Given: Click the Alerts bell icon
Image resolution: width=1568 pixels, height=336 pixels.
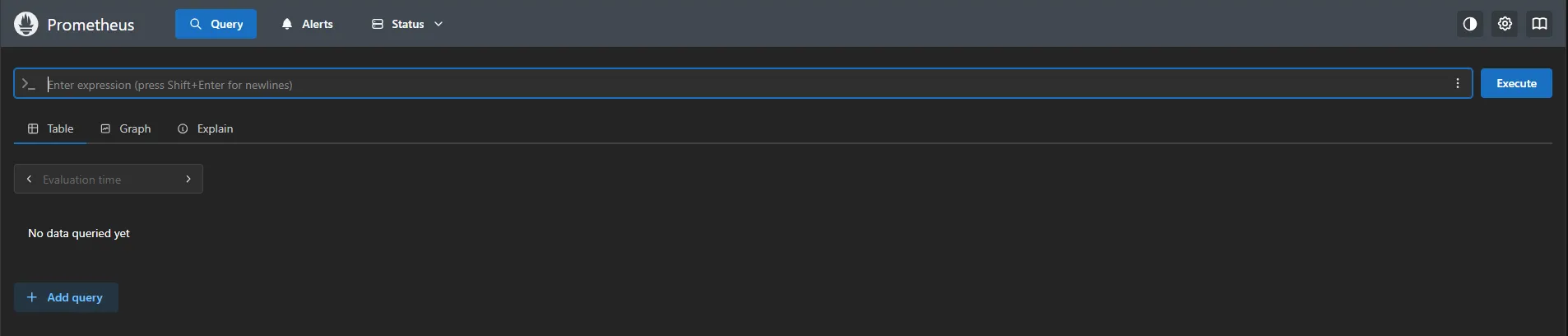Looking at the screenshot, I should click(x=287, y=24).
